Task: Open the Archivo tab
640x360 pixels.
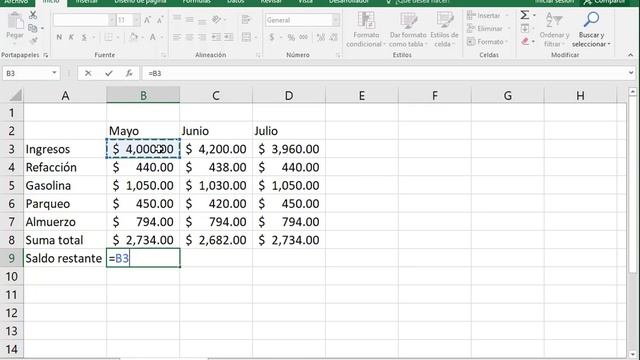Action: click(16, 2)
